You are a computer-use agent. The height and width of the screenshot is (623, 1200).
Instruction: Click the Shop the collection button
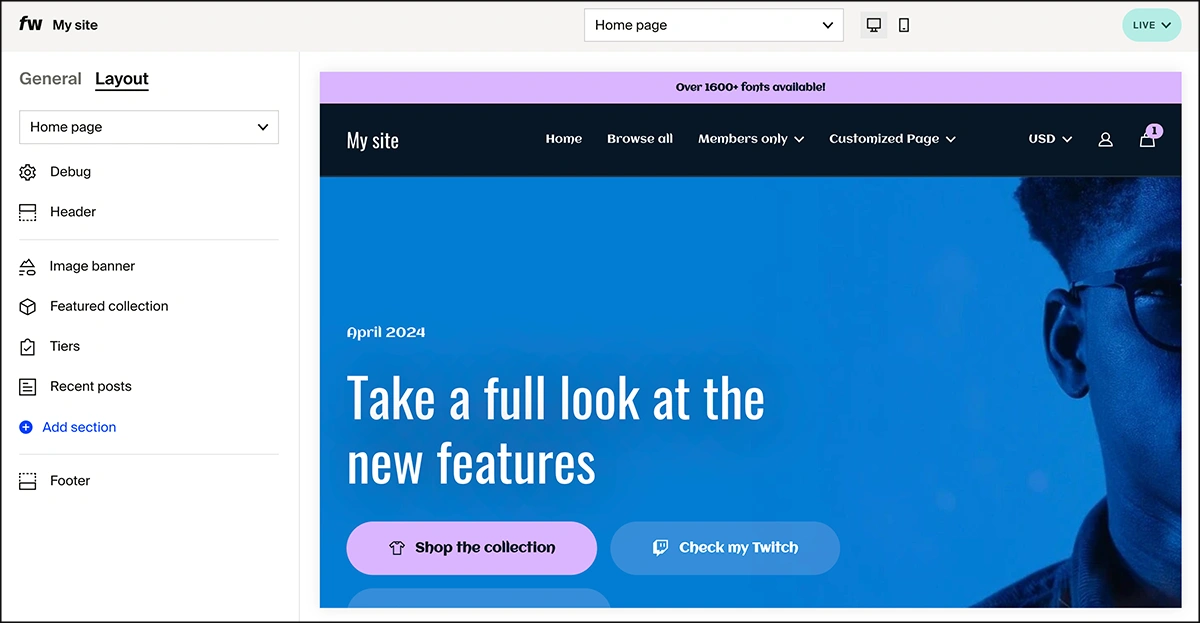click(x=471, y=548)
